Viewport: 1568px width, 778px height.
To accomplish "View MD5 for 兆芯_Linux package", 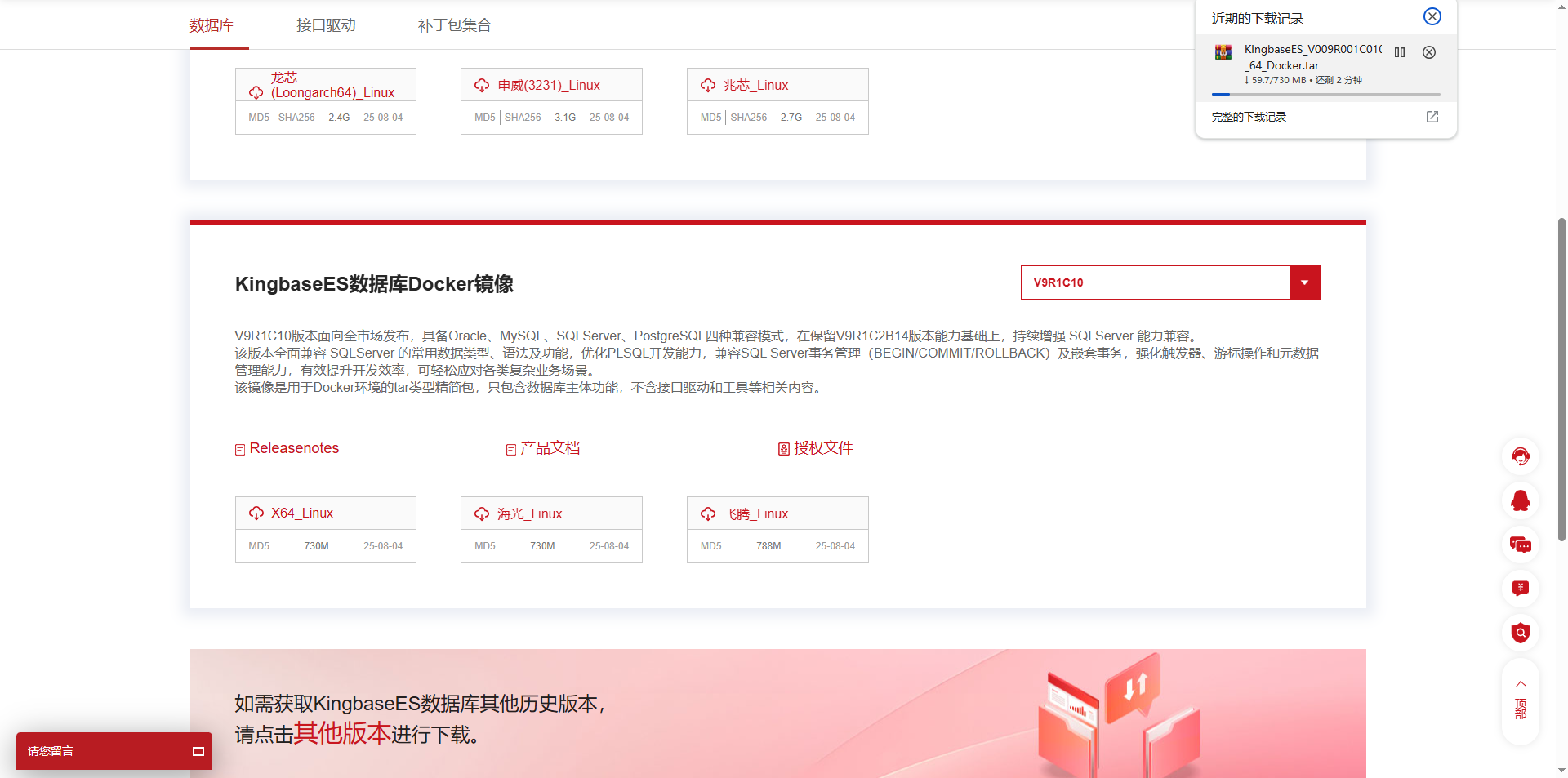I will pos(711,118).
